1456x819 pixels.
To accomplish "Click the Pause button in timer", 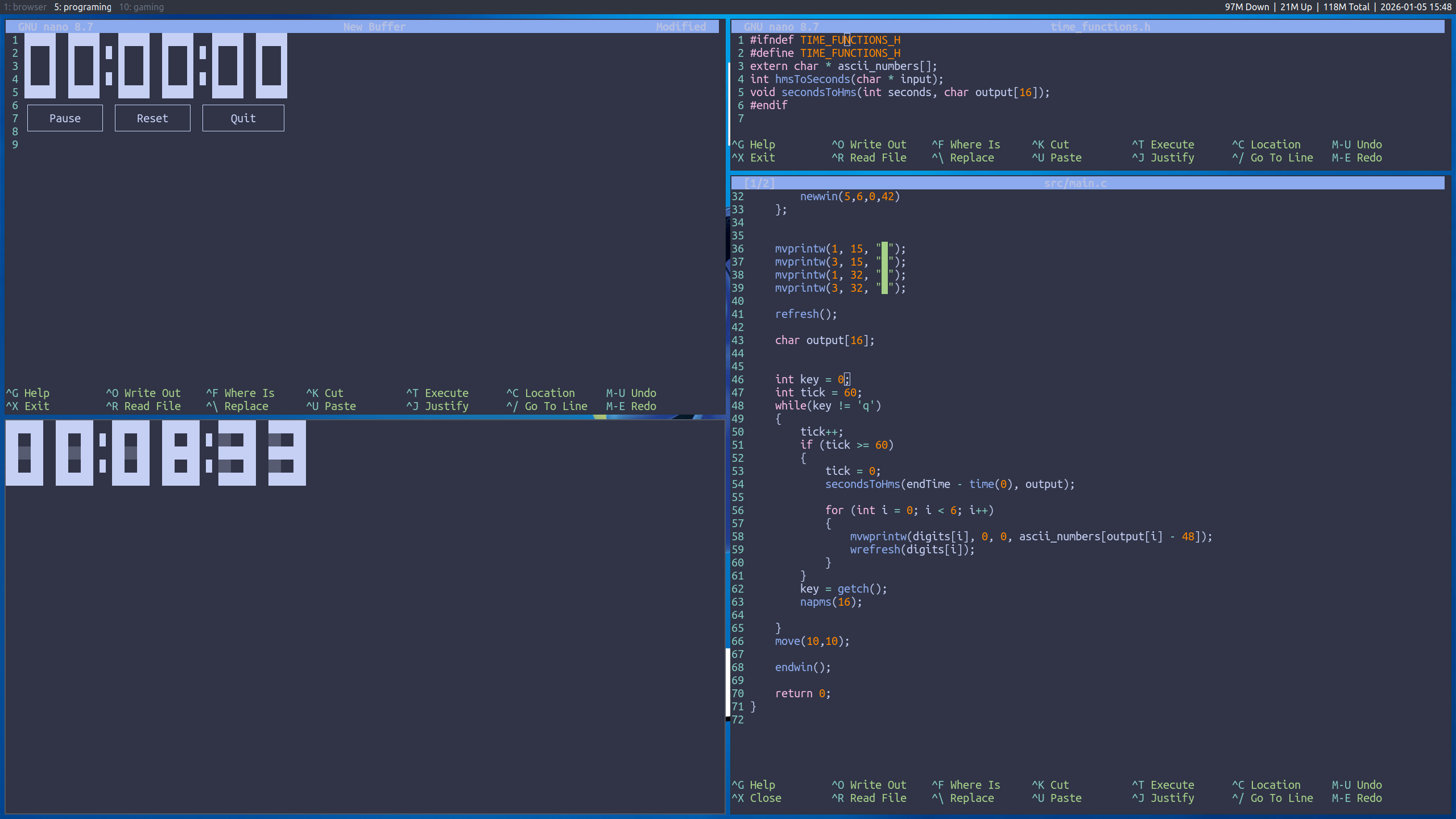I will pos(65,118).
